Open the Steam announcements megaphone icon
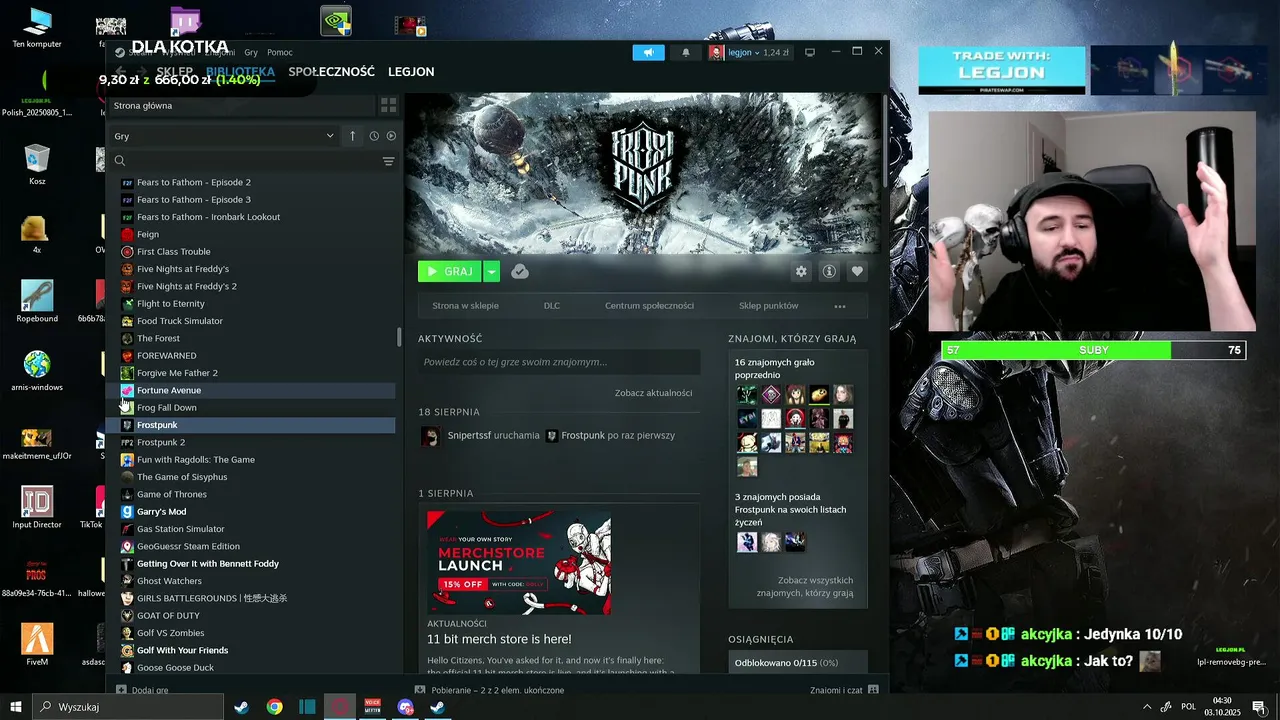The height and width of the screenshot is (720, 1280). click(x=648, y=52)
